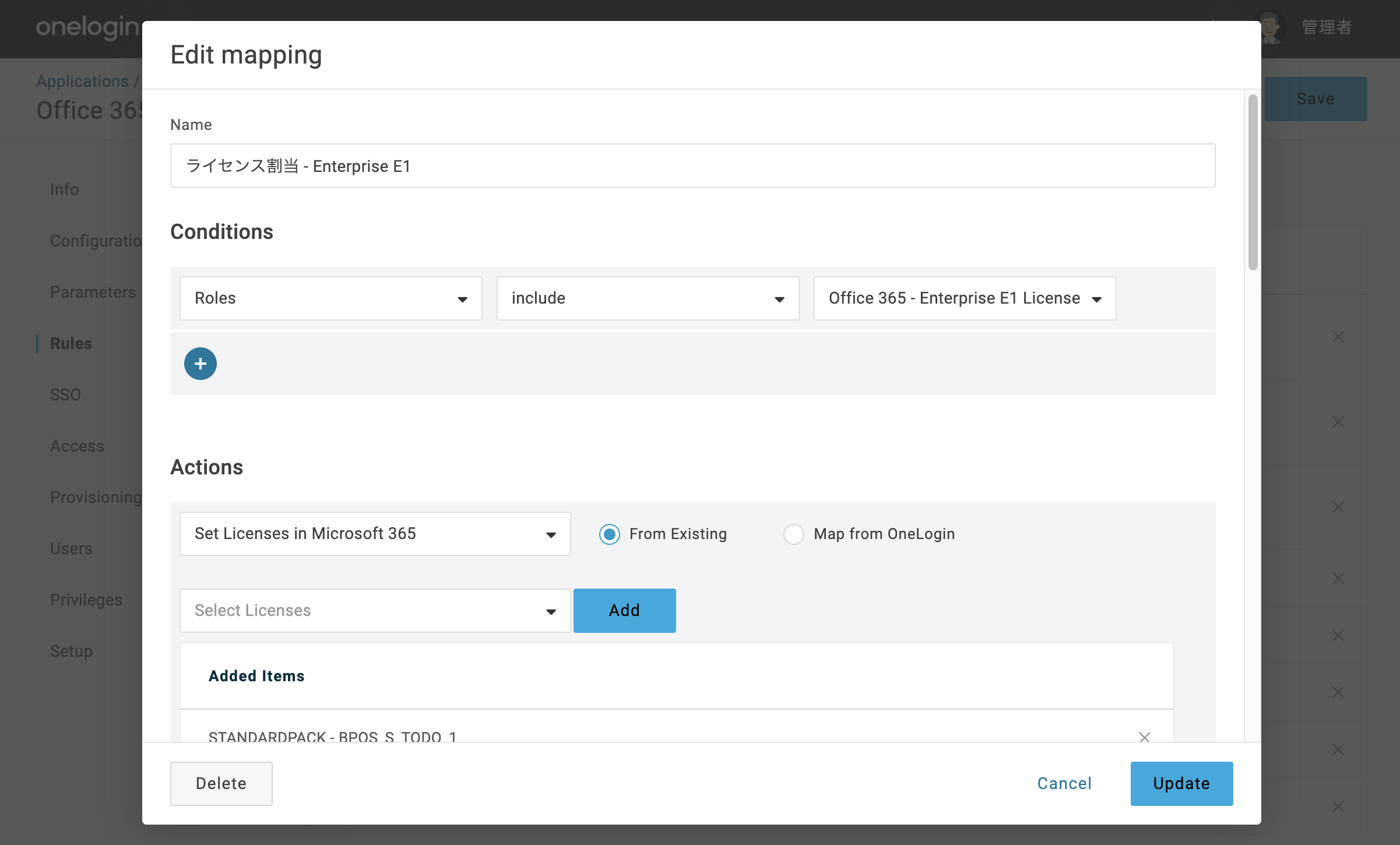Click the 管理者 username in the header

(x=1327, y=27)
